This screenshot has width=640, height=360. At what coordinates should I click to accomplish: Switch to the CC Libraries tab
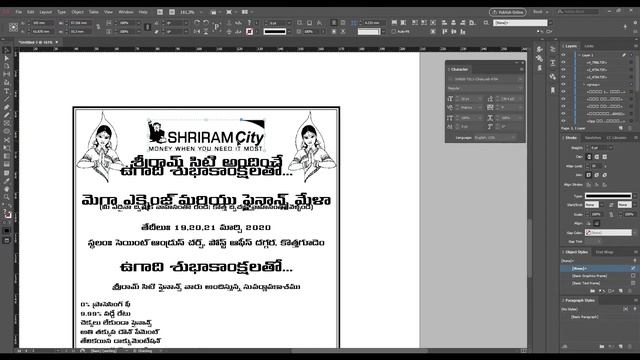pyautogui.click(x=617, y=138)
